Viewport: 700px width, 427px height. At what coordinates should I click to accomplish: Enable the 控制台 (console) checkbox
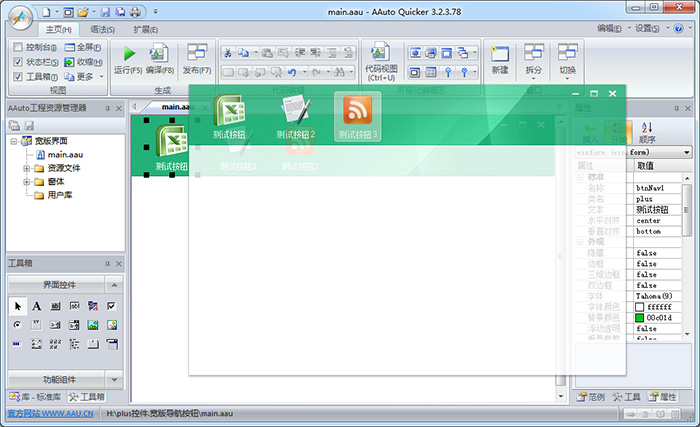tap(19, 47)
